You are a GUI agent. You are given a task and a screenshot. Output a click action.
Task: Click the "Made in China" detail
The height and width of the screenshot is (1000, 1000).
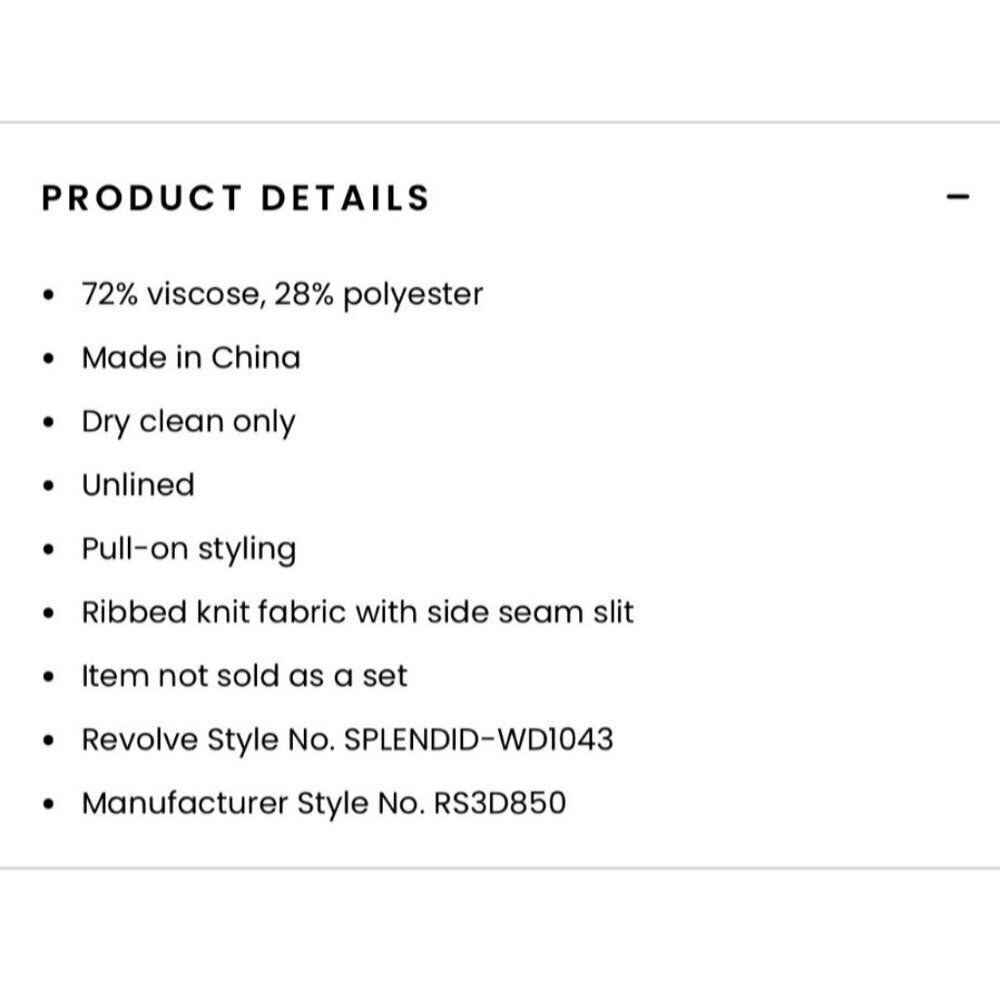(191, 357)
